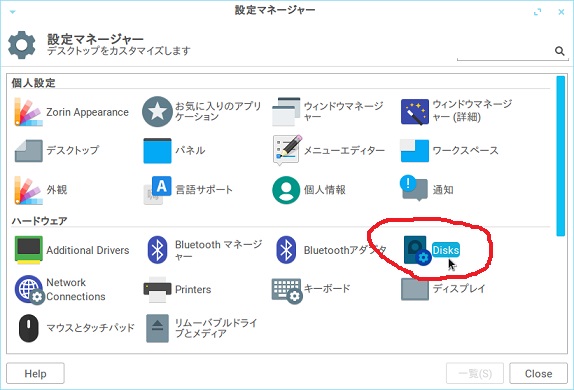Viewport: 574px width, 390px height.
Task: Open the Disks utility
Action: pos(432,250)
